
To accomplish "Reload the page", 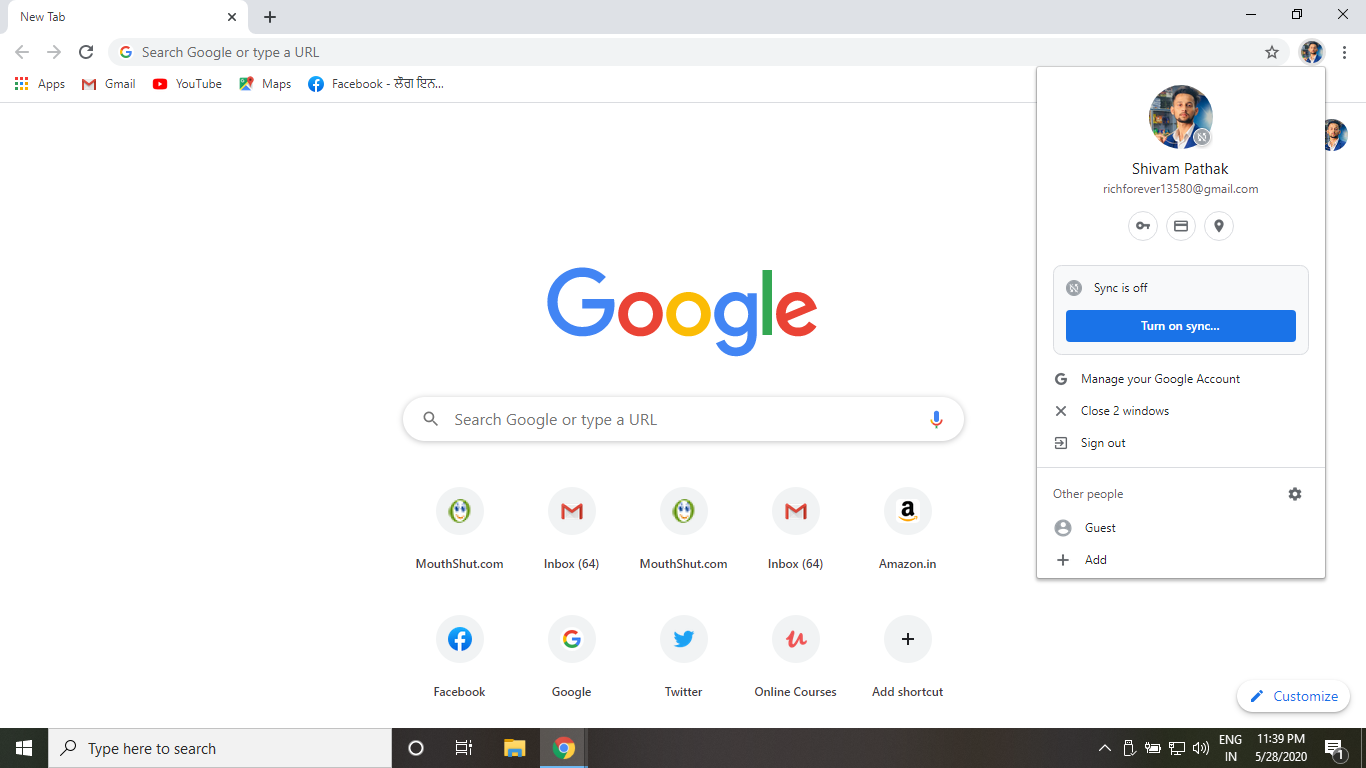I will [86, 52].
